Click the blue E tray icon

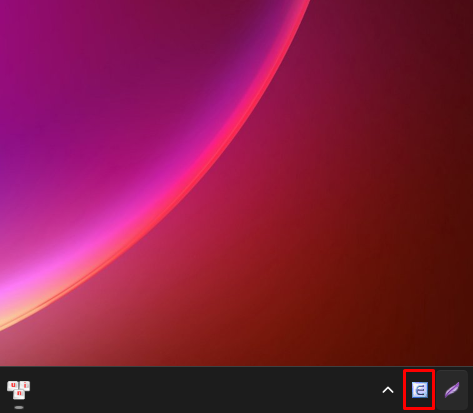click(419, 390)
